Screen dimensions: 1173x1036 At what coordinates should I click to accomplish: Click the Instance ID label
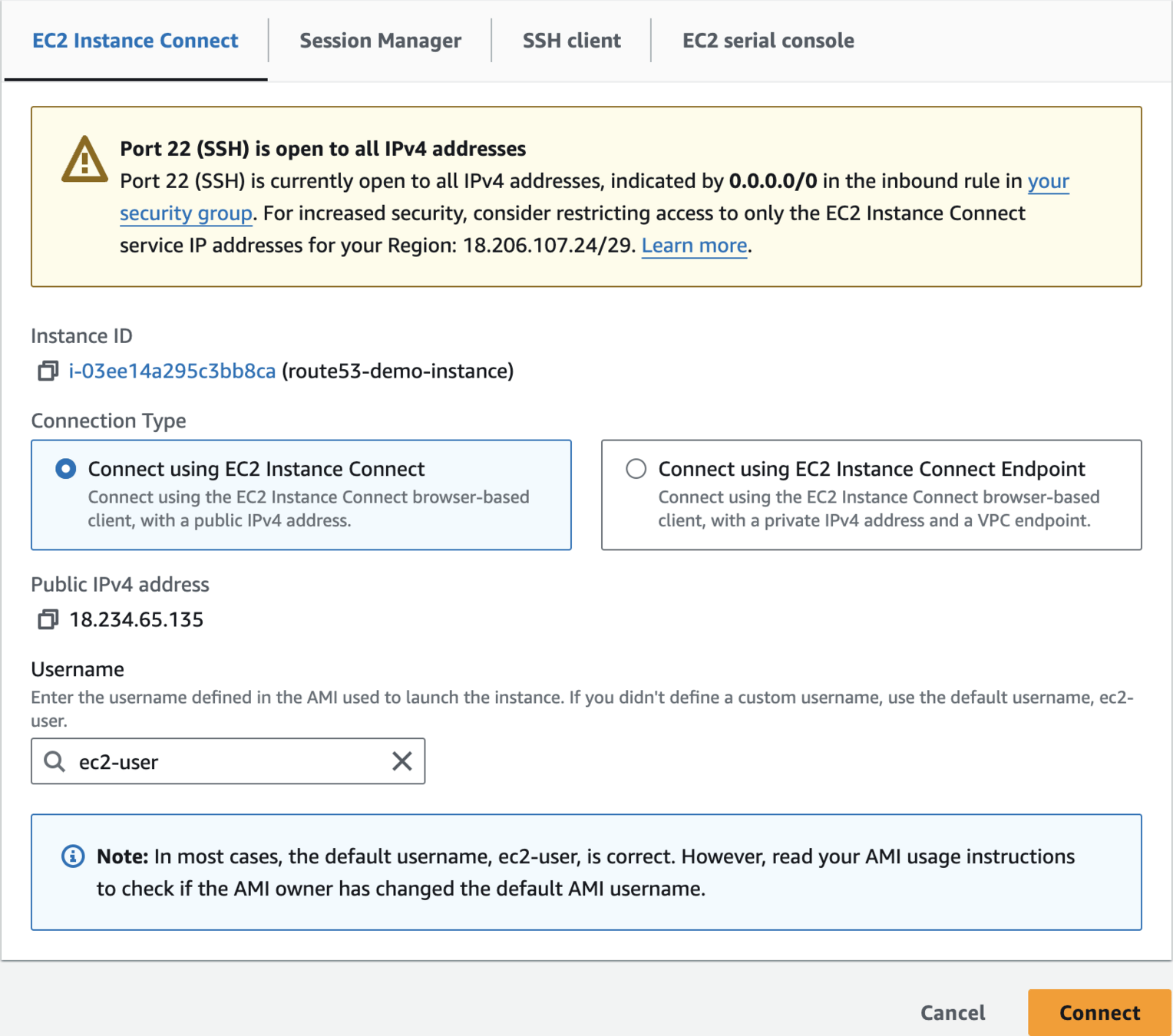pyautogui.click(x=81, y=336)
